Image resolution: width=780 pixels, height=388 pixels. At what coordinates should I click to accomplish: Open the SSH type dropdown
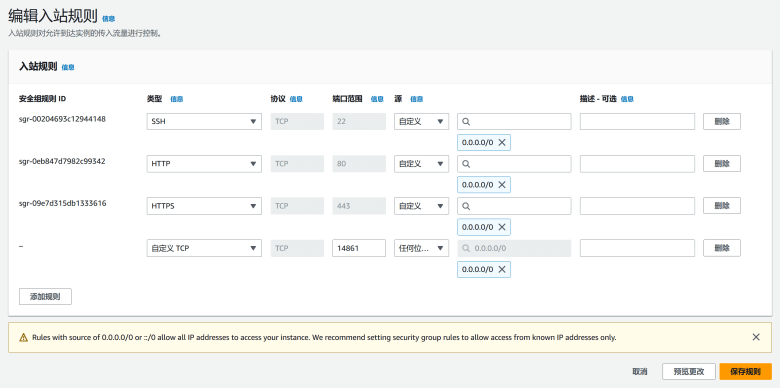point(204,121)
